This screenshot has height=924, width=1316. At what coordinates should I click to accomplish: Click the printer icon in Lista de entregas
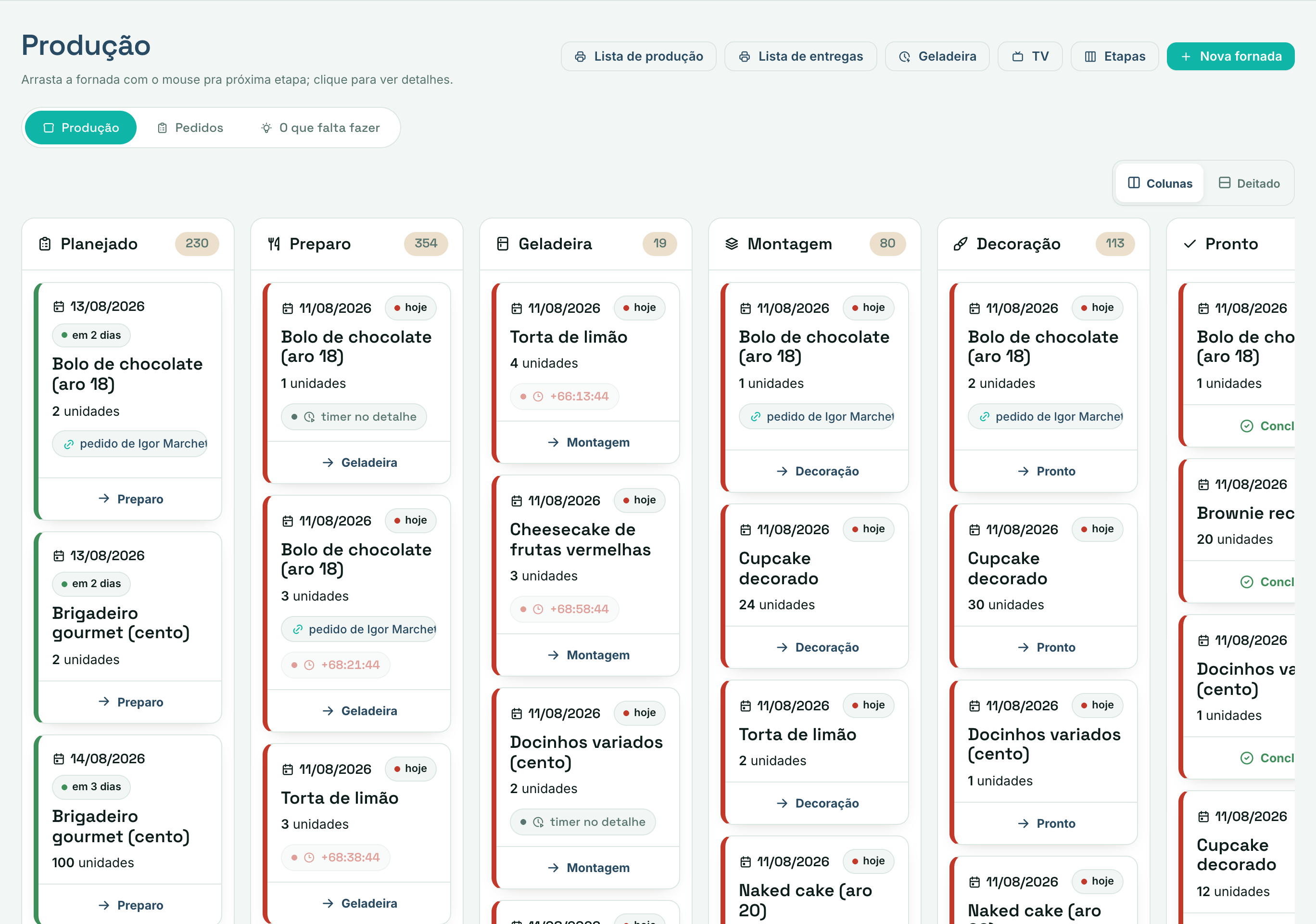pos(745,57)
